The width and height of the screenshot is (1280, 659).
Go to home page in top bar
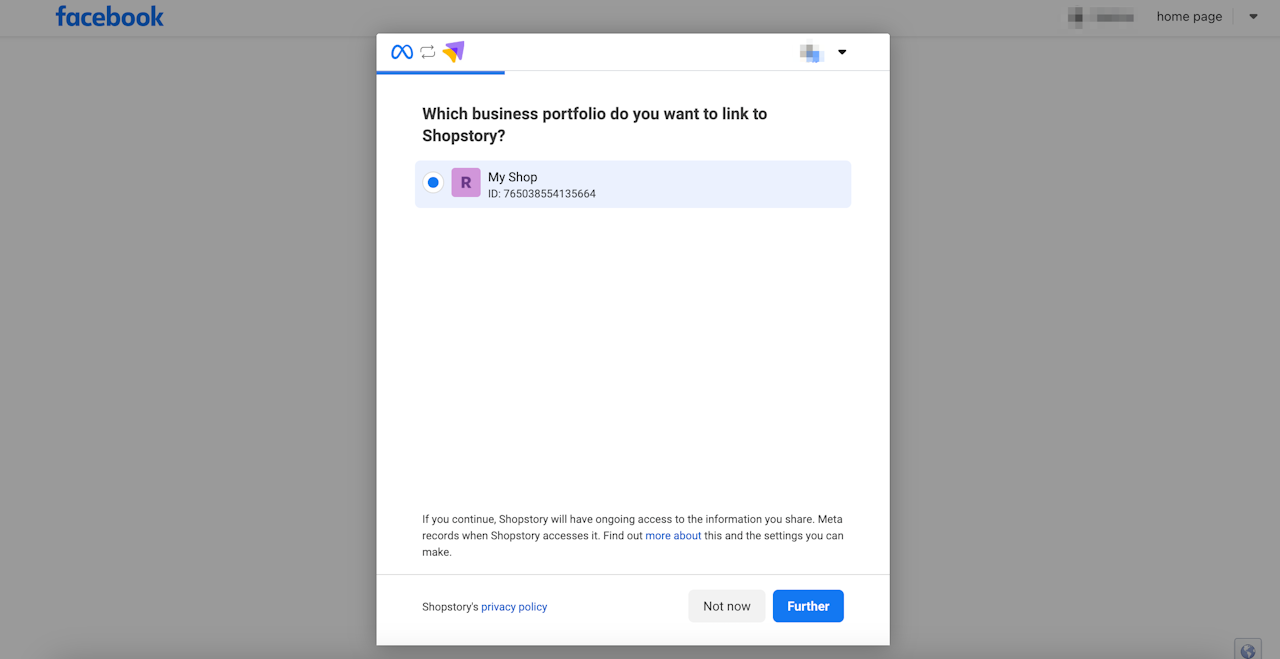click(1189, 17)
